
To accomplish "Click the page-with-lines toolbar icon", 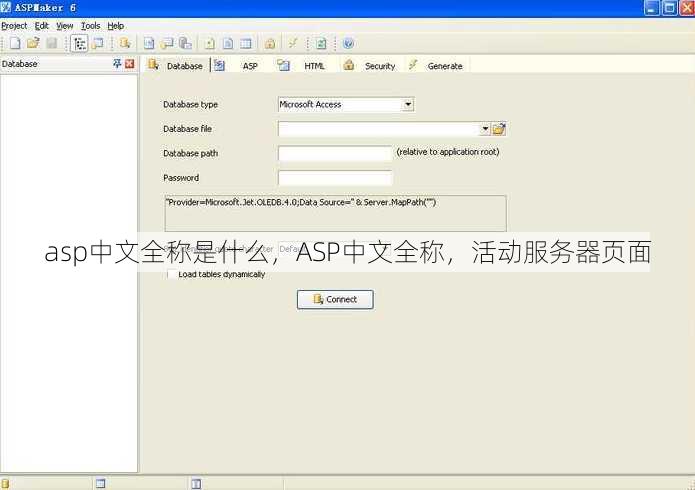I will [228, 43].
